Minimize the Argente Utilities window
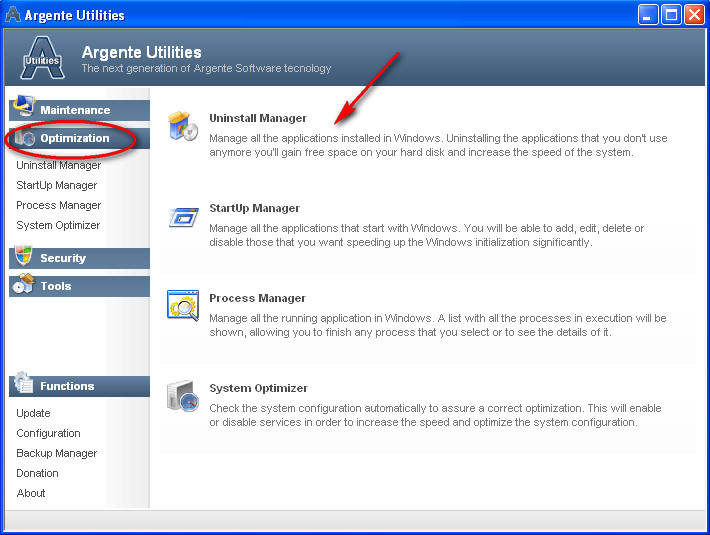The height and width of the screenshot is (535, 710). coord(648,15)
